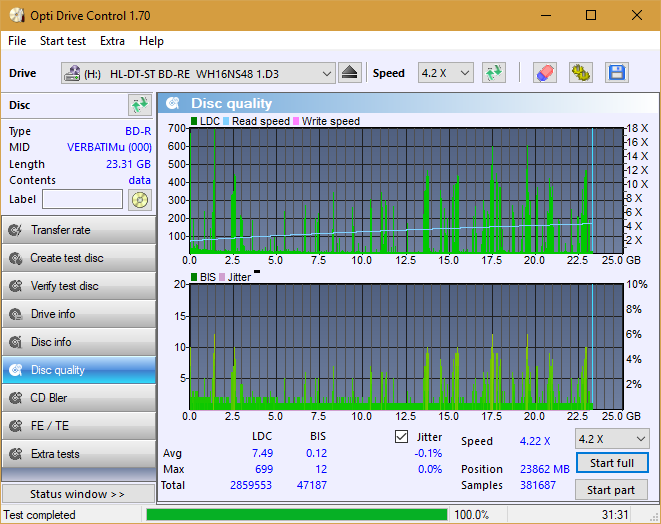Click the LDC Total value 2859553
The height and width of the screenshot is (524, 661).
pos(251,485)
